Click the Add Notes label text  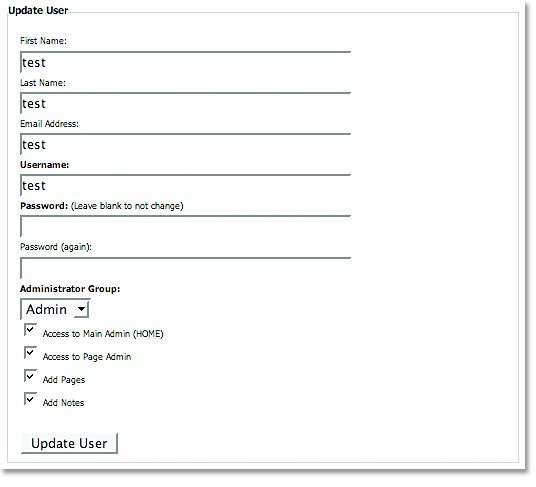coord(63,403)
